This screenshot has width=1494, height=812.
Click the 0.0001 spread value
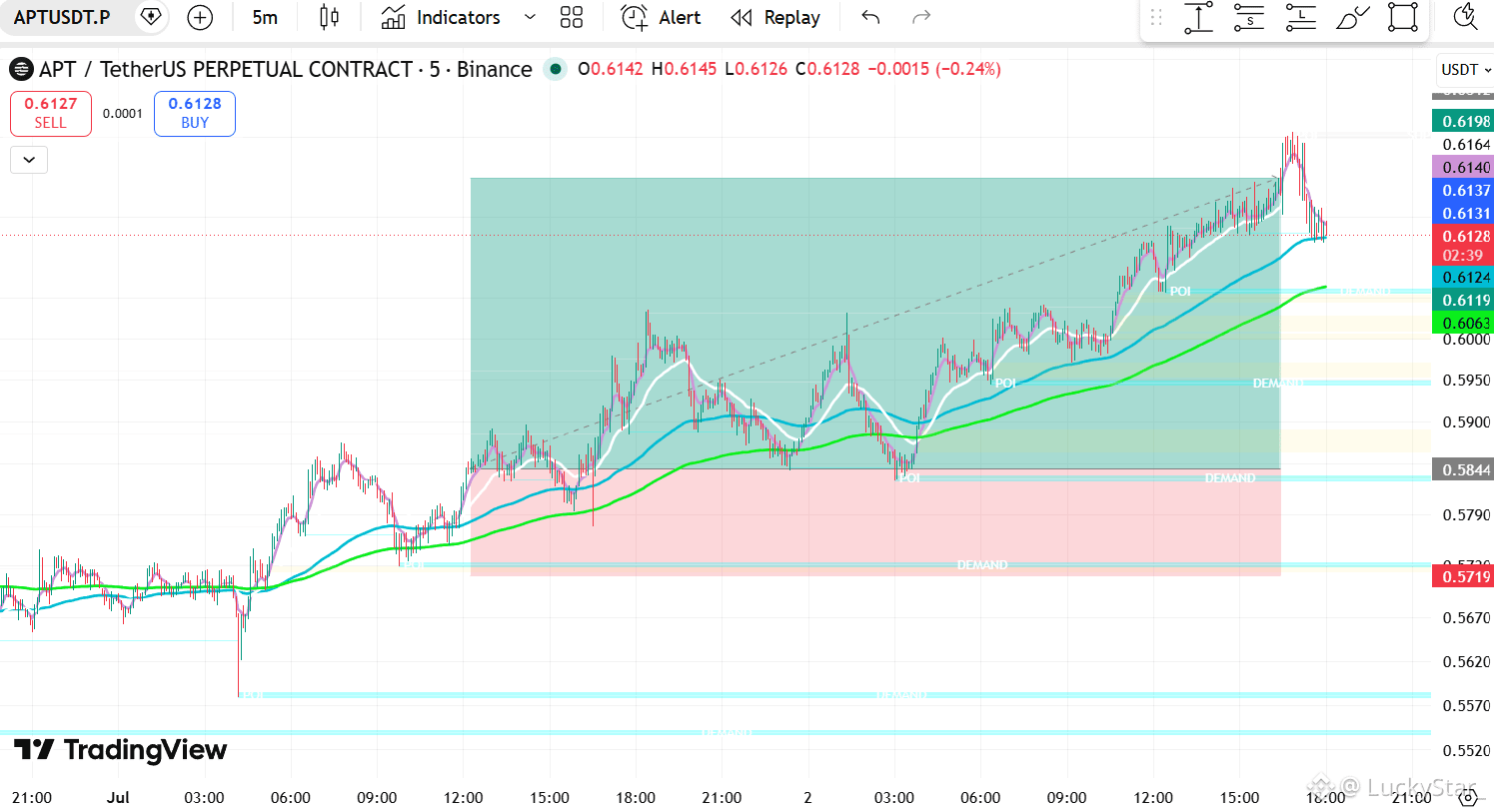click(x=123, y=114)
